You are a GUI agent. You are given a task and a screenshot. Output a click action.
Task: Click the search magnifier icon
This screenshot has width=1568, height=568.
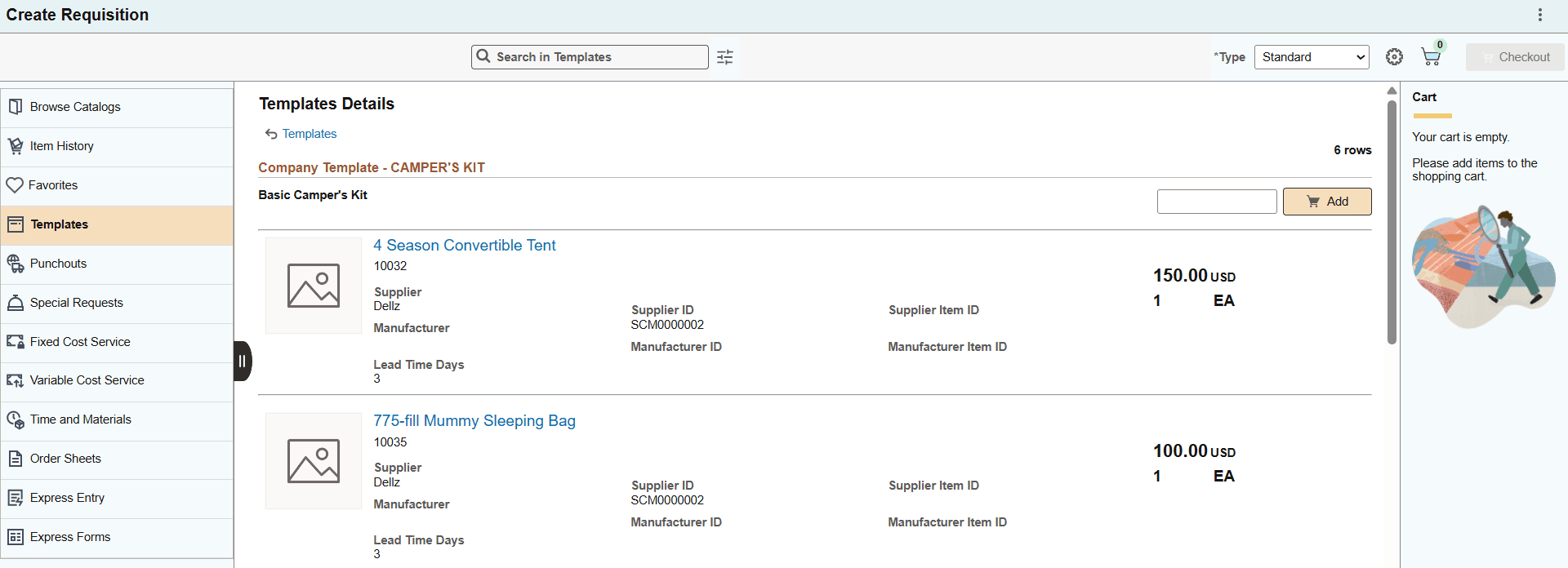click(483, 56)
